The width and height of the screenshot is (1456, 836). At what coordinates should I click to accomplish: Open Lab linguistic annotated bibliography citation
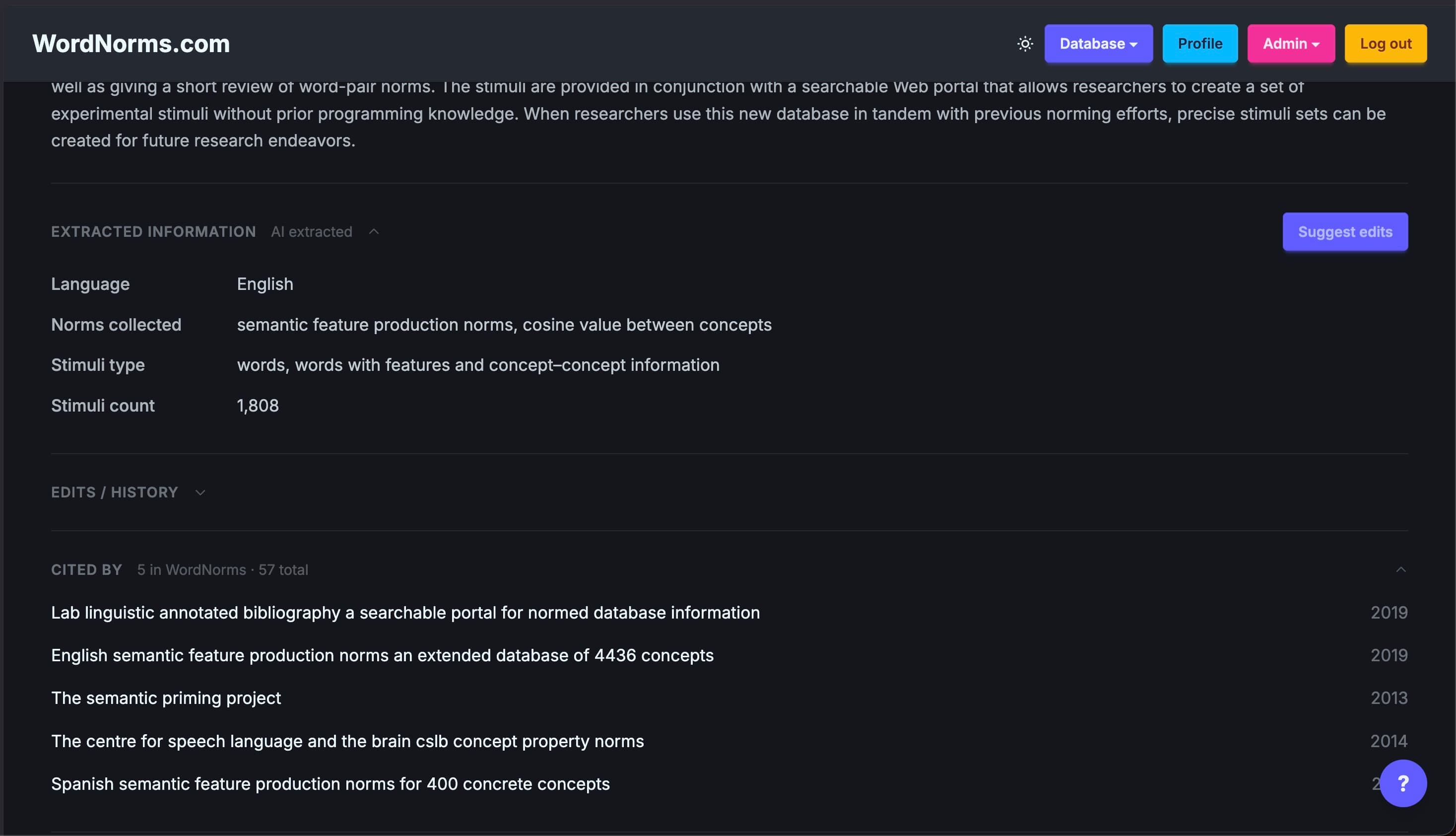pyautogui.click(x=405, y=613)
